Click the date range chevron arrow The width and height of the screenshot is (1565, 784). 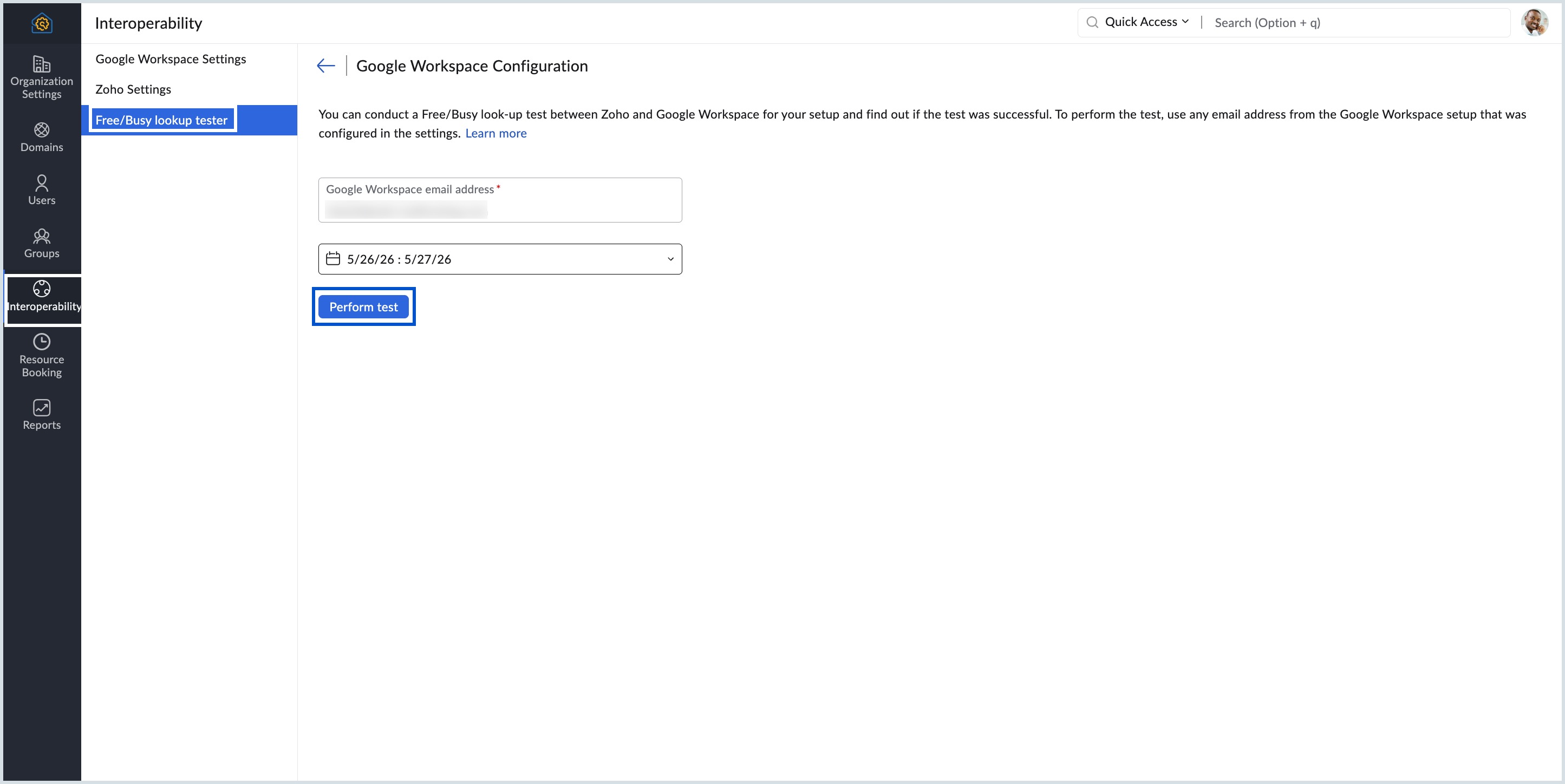[x=670, y=259]
